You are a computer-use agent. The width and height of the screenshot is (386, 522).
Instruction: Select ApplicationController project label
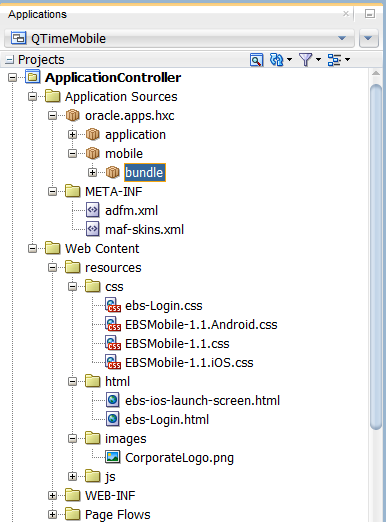tap(113, 78)
